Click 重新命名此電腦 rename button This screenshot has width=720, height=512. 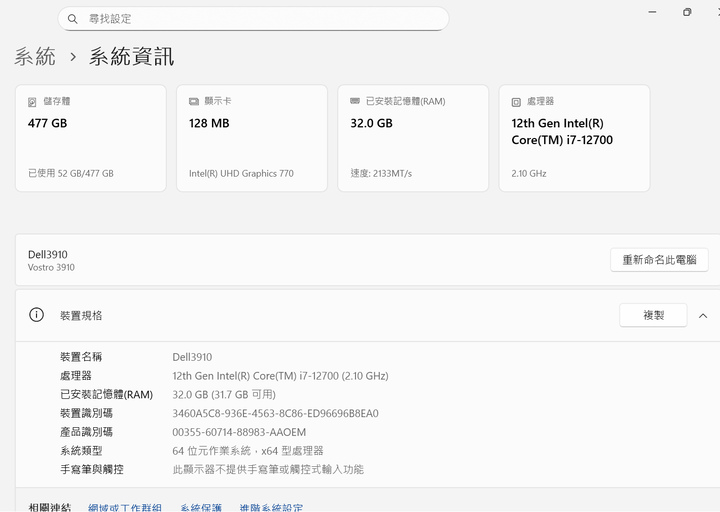tap(659, 260)
